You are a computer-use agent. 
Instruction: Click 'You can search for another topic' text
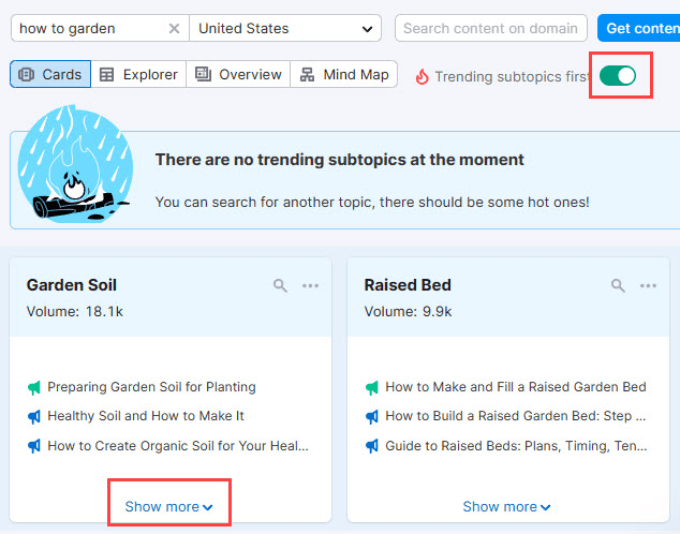[x=372, y=202]
